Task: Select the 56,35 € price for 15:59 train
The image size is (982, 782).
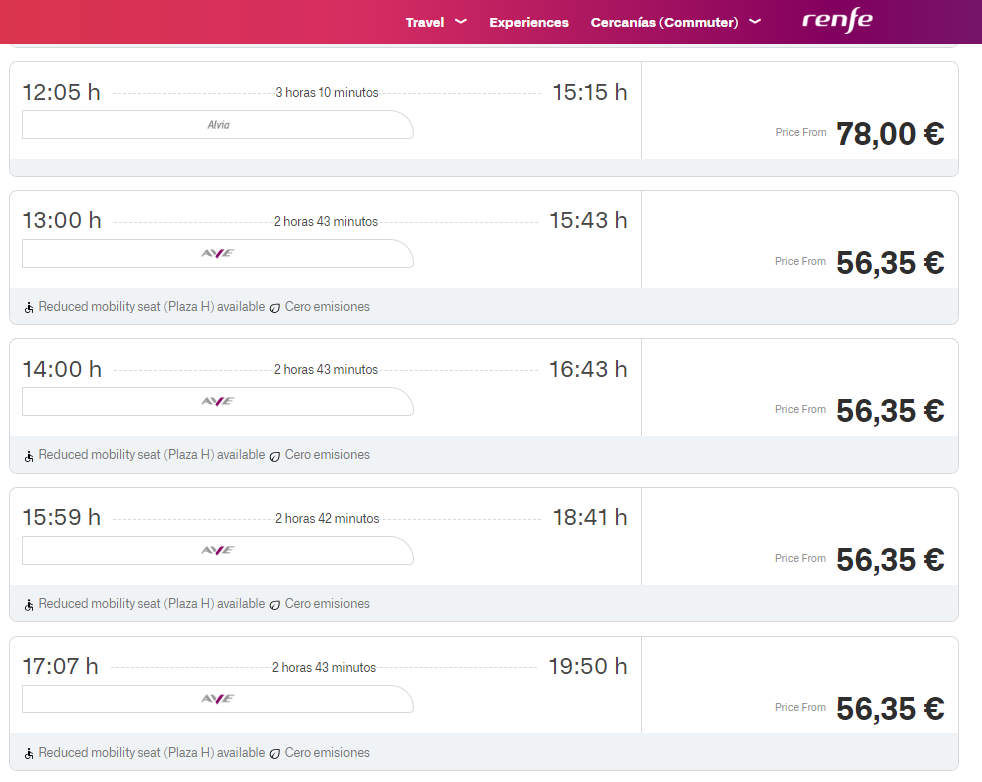Action: pyautogui.click(x=890, y=559)
